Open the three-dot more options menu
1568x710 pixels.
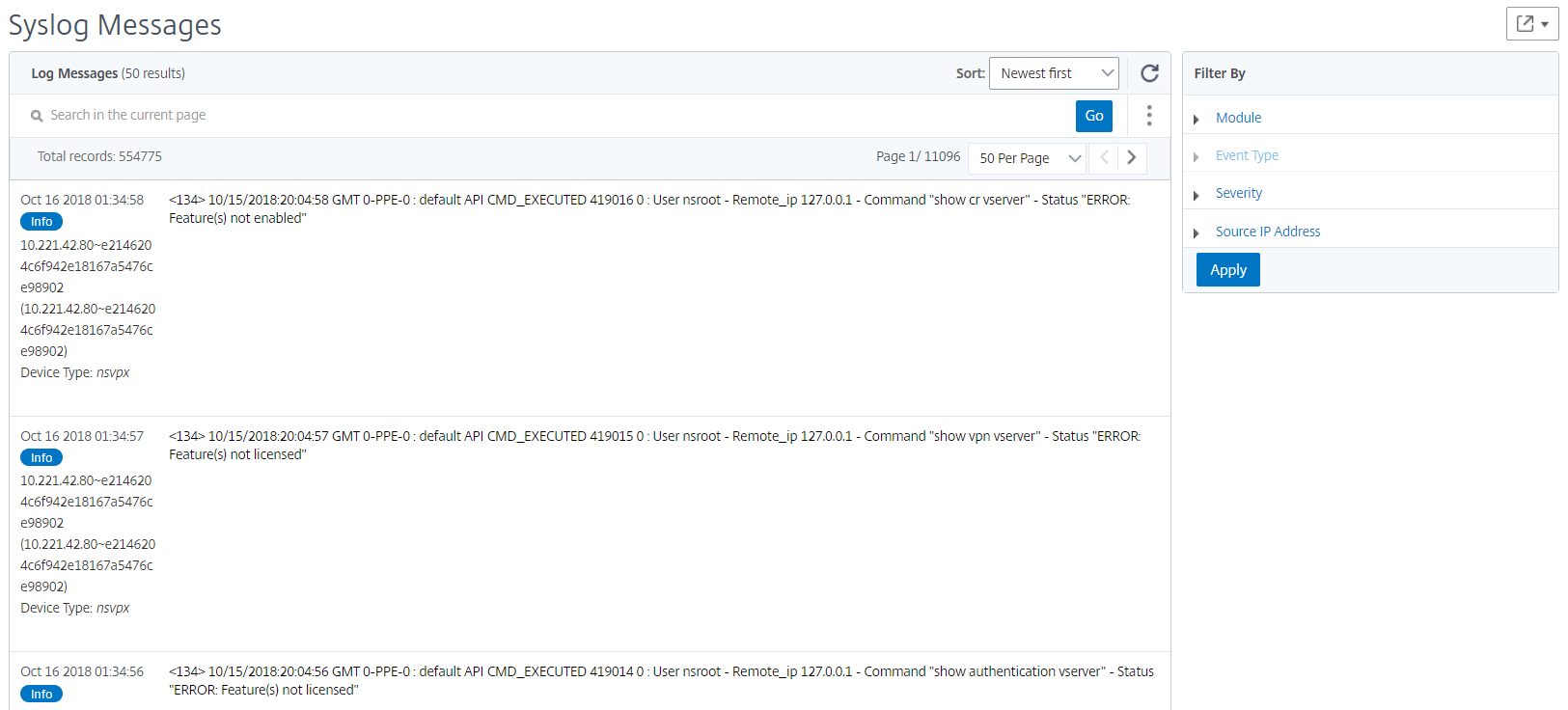pos(1148,116)
